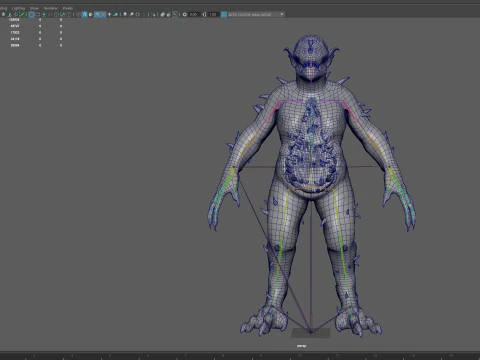The width and height of the screenshot is (480, 360).
Task: Open the Show panel menu
Action: click(34, 8)
